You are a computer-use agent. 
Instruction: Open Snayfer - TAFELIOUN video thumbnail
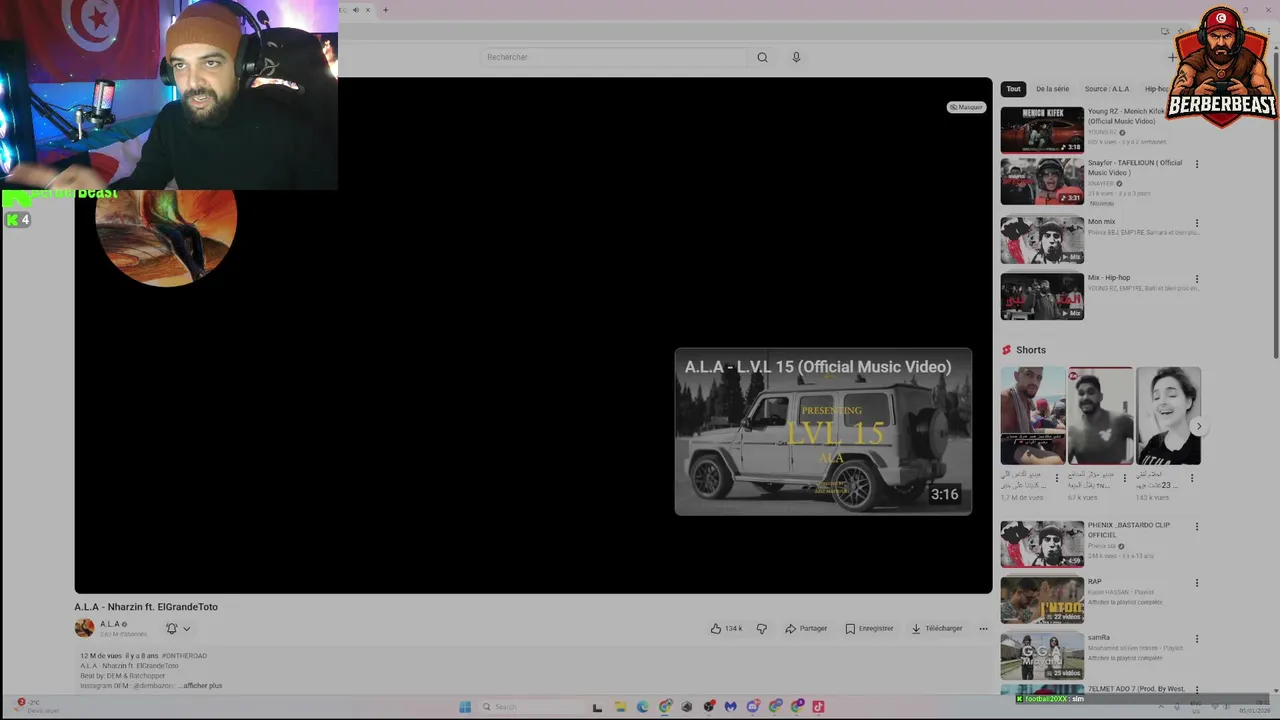coord(1042,181)
